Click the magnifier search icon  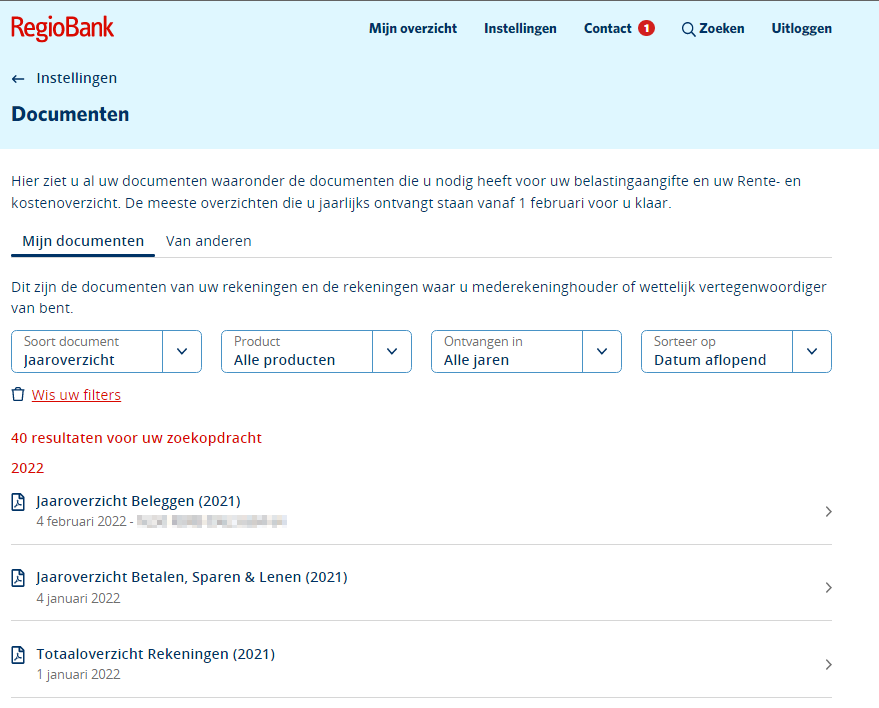tap(688, 29)
